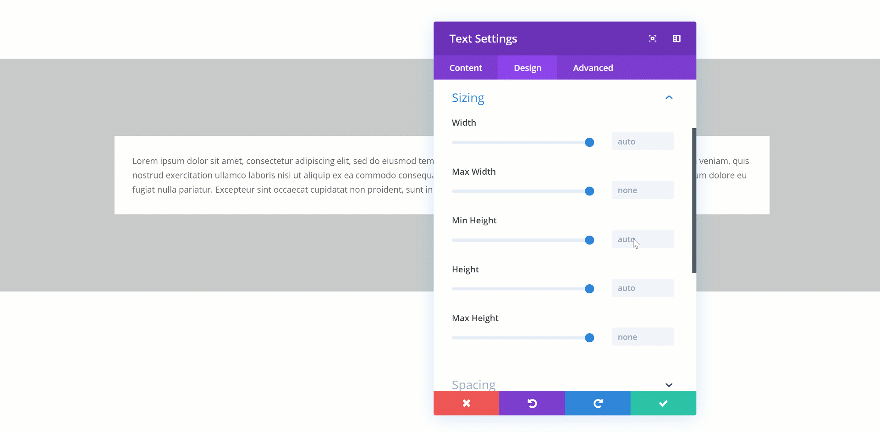The width and height of the screenshot is (880, 432).
Task: Click the Max Width slider handle
Action: point(589,191)
